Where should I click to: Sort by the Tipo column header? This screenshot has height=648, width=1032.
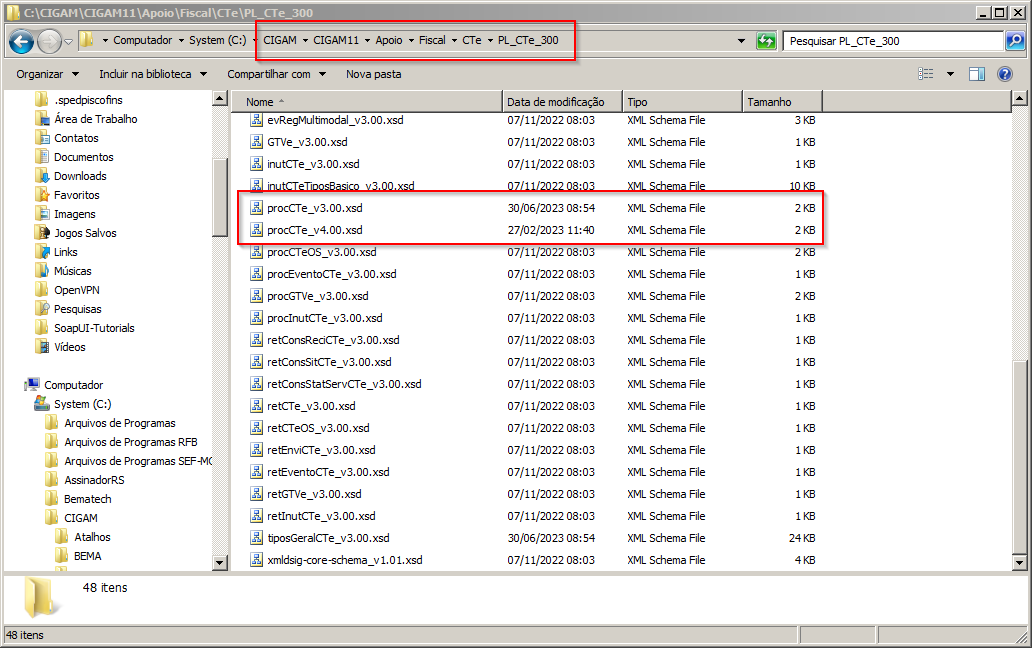[683, 102]
